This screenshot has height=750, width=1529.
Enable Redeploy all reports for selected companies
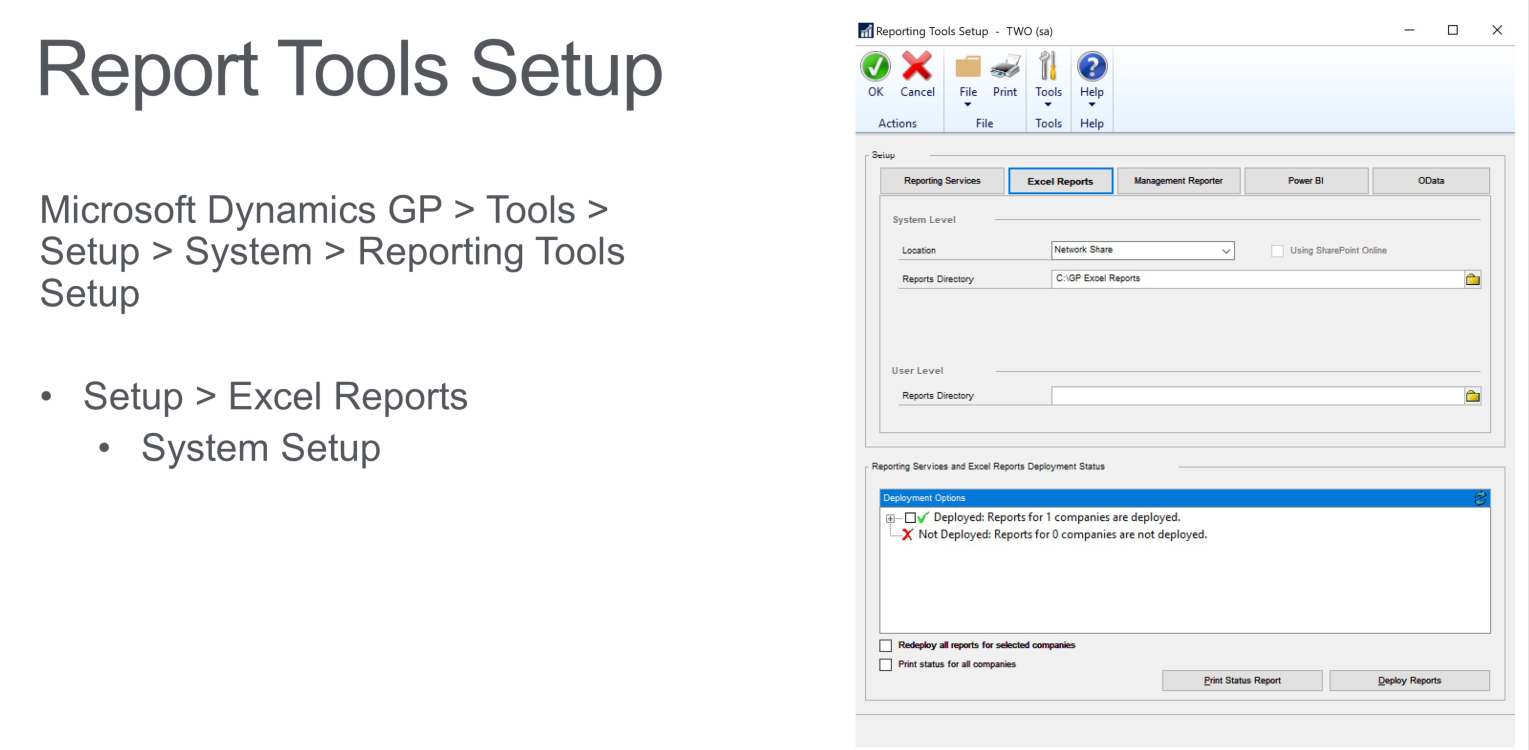[x=885, y=646]
